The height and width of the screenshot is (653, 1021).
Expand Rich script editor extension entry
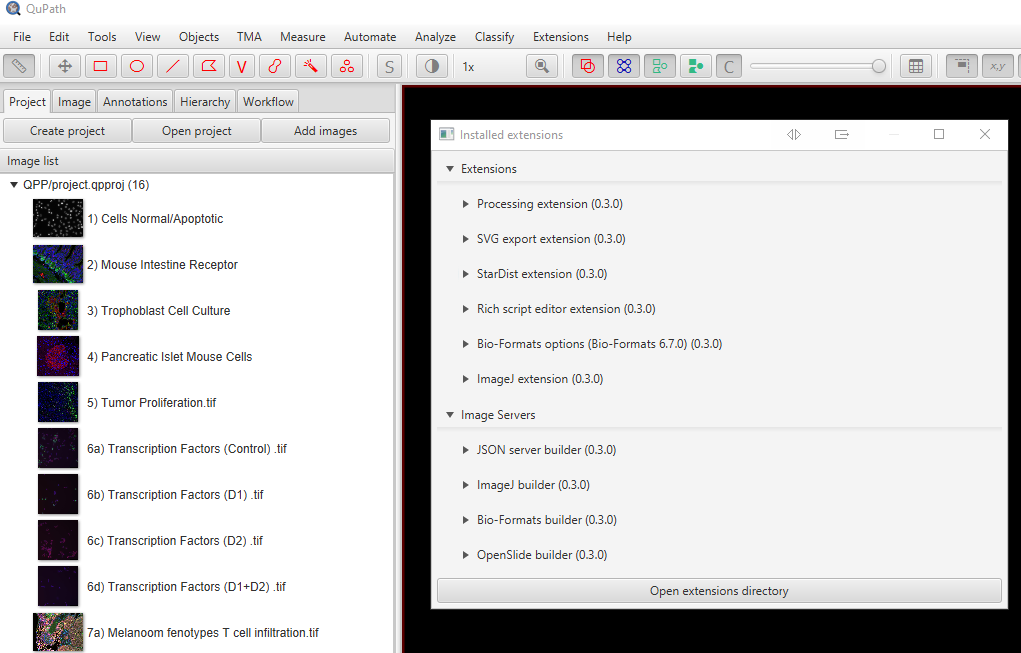coord(466,309)
